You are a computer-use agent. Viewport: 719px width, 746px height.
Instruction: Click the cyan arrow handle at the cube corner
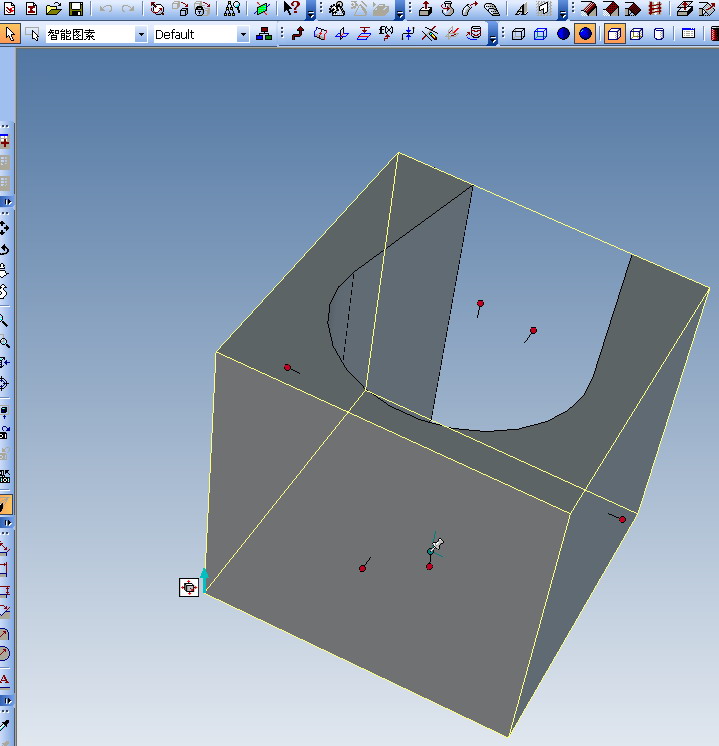tap(204, 579)
